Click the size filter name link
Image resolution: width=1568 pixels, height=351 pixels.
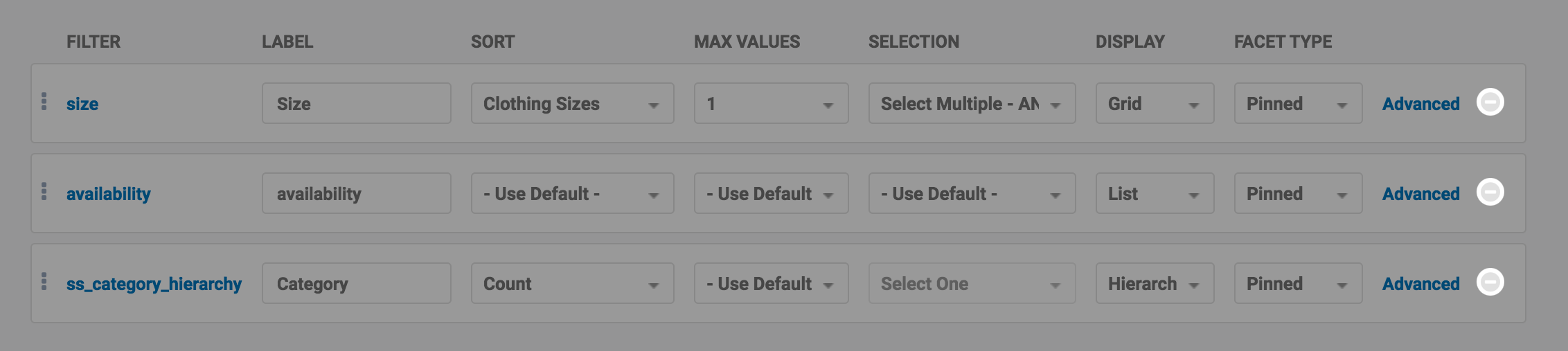click(x=82, y=104)
